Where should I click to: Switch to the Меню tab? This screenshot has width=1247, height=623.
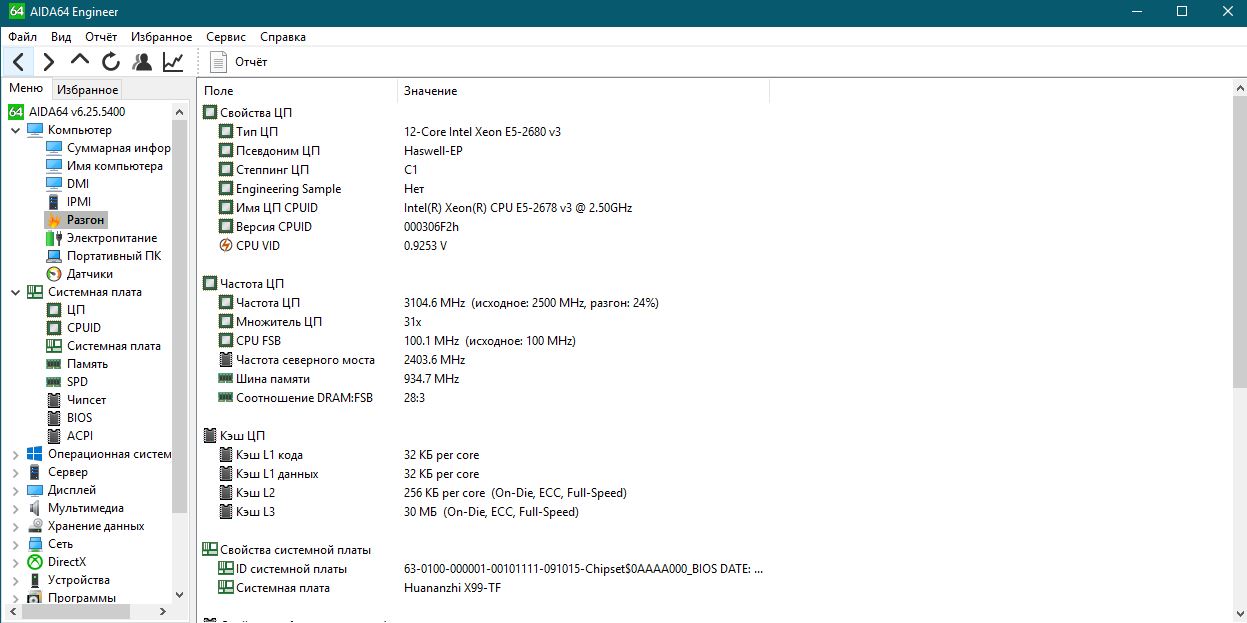click(26, 88)
